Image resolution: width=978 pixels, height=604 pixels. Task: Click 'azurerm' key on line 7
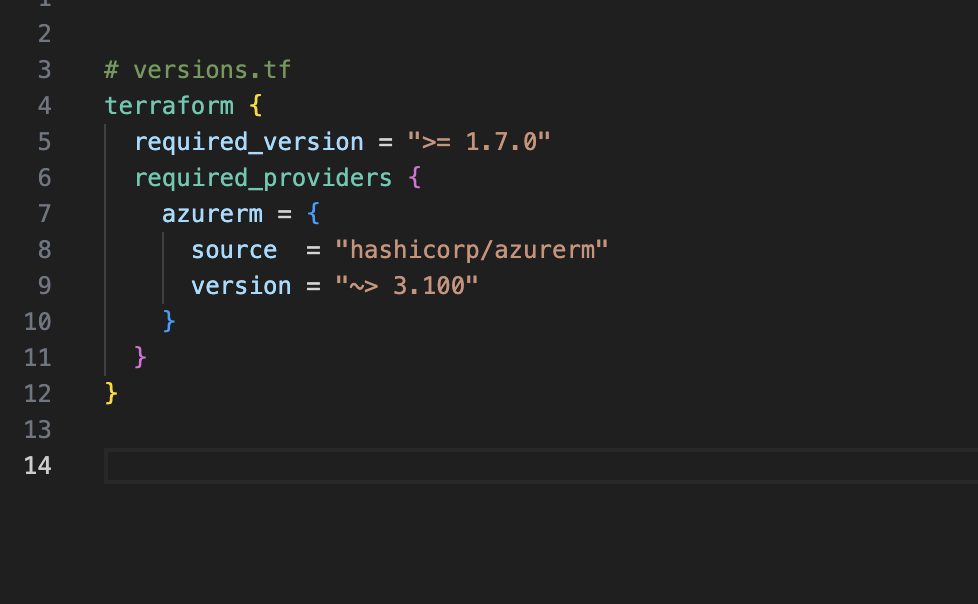coord(213,214)
